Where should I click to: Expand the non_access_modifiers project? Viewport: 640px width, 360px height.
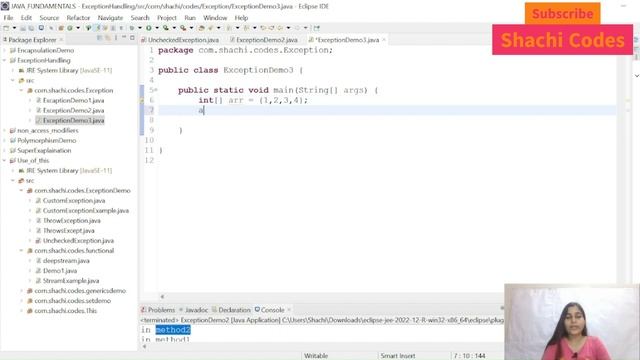(x=4, y=131)
